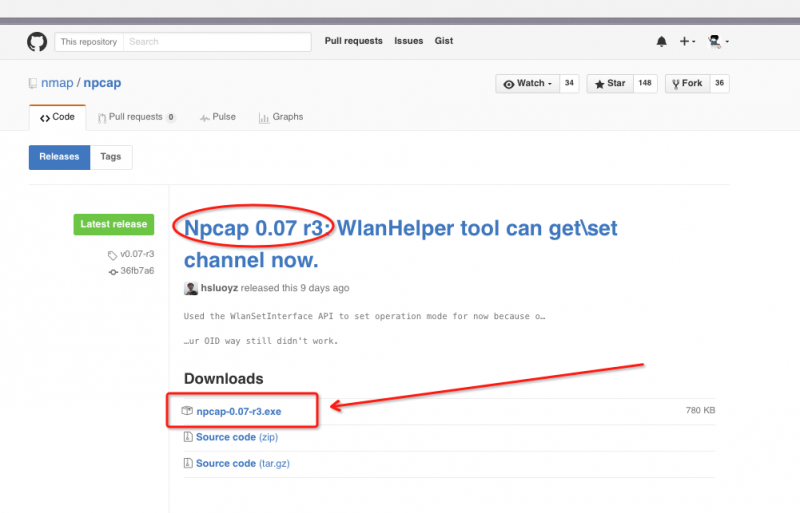The image size is (800, 513).
Task: Click the Graphs tab
Action: [281, 117]
